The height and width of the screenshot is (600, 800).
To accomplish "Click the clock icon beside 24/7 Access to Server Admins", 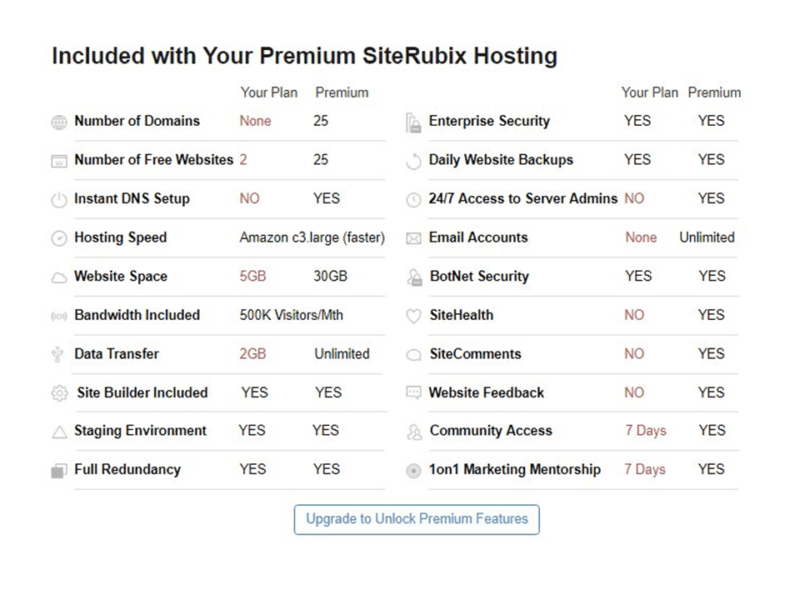I will pyautogui.click(x=413, y=199).
